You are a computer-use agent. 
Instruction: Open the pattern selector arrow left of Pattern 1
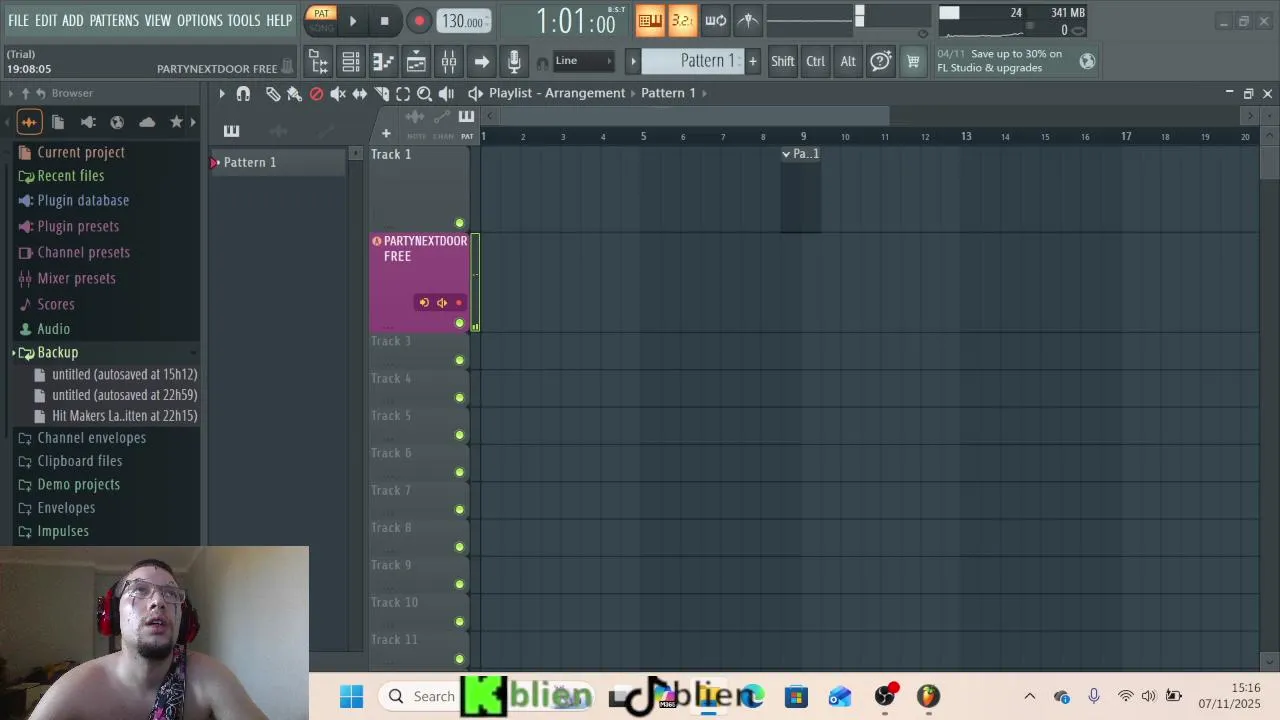pyautogui.click(x=632, y=61)
